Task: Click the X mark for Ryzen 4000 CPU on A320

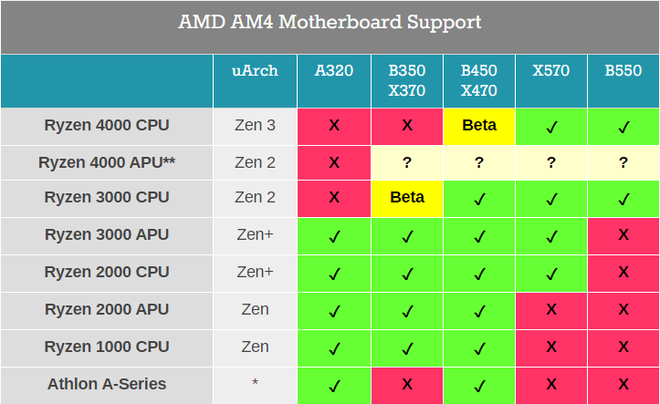Action: (x=334, y=126)
